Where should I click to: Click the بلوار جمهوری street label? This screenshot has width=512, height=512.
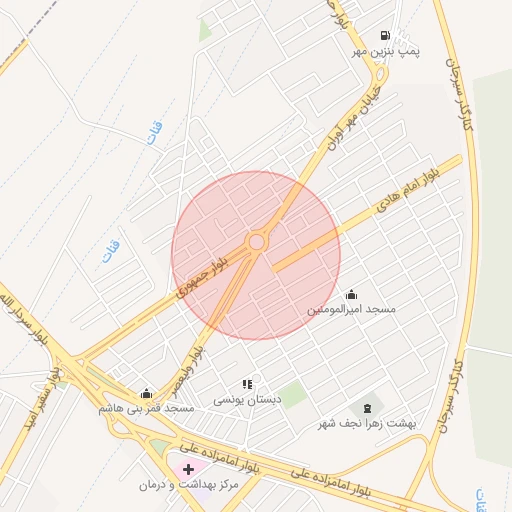pos(202,277)
